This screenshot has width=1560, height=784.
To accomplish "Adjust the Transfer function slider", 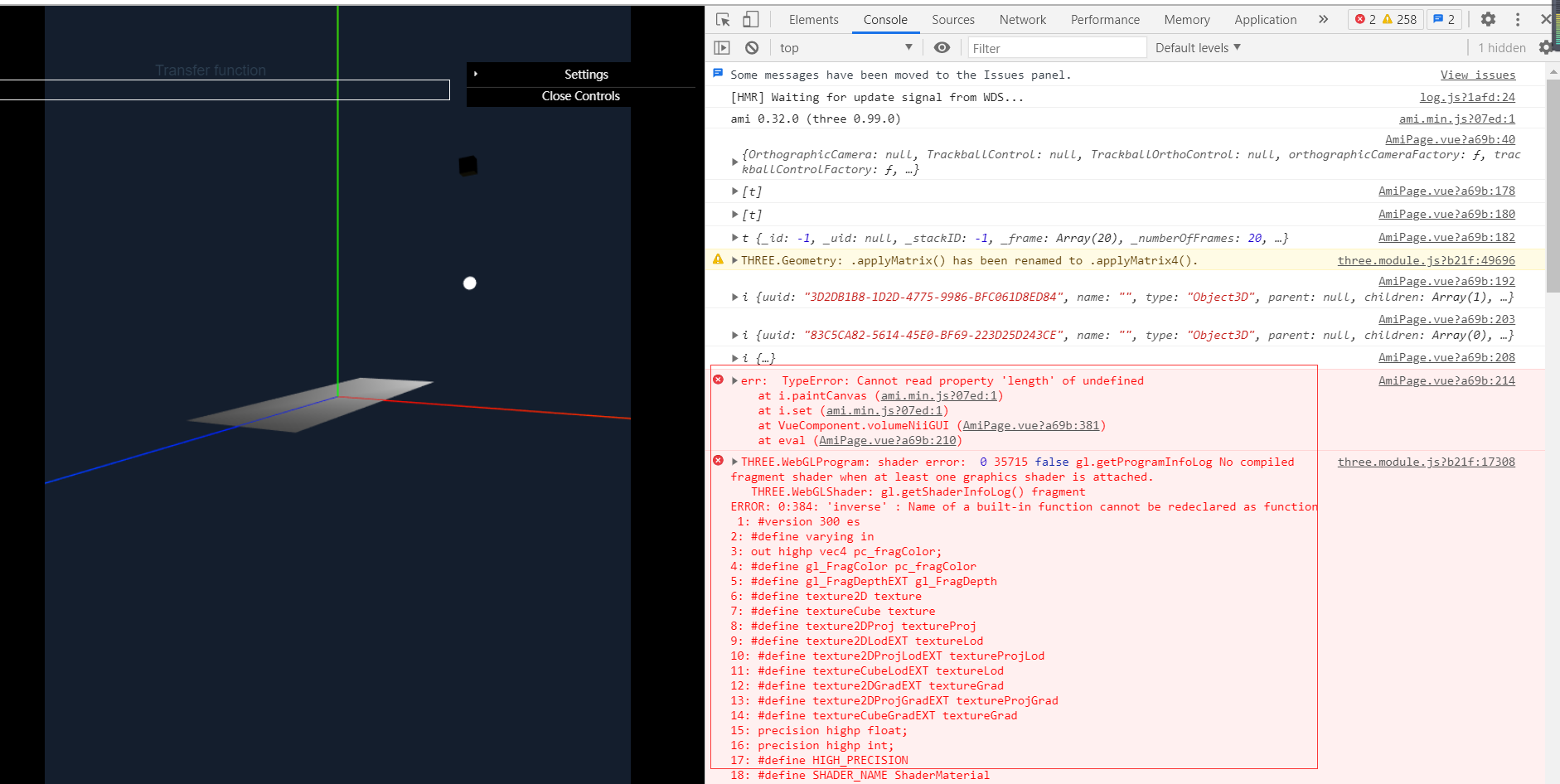I will 225,90.
